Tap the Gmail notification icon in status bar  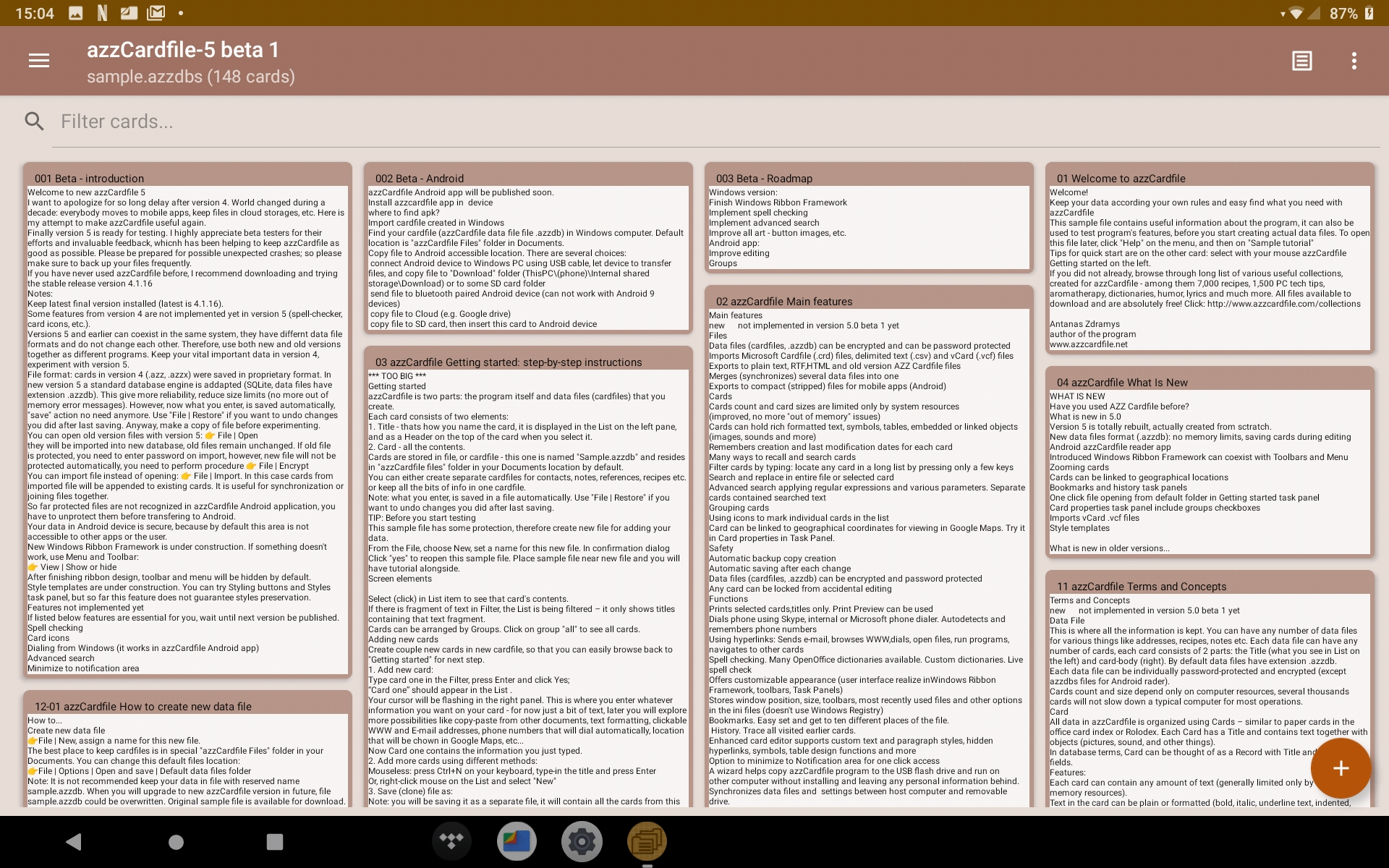[156, 12]
